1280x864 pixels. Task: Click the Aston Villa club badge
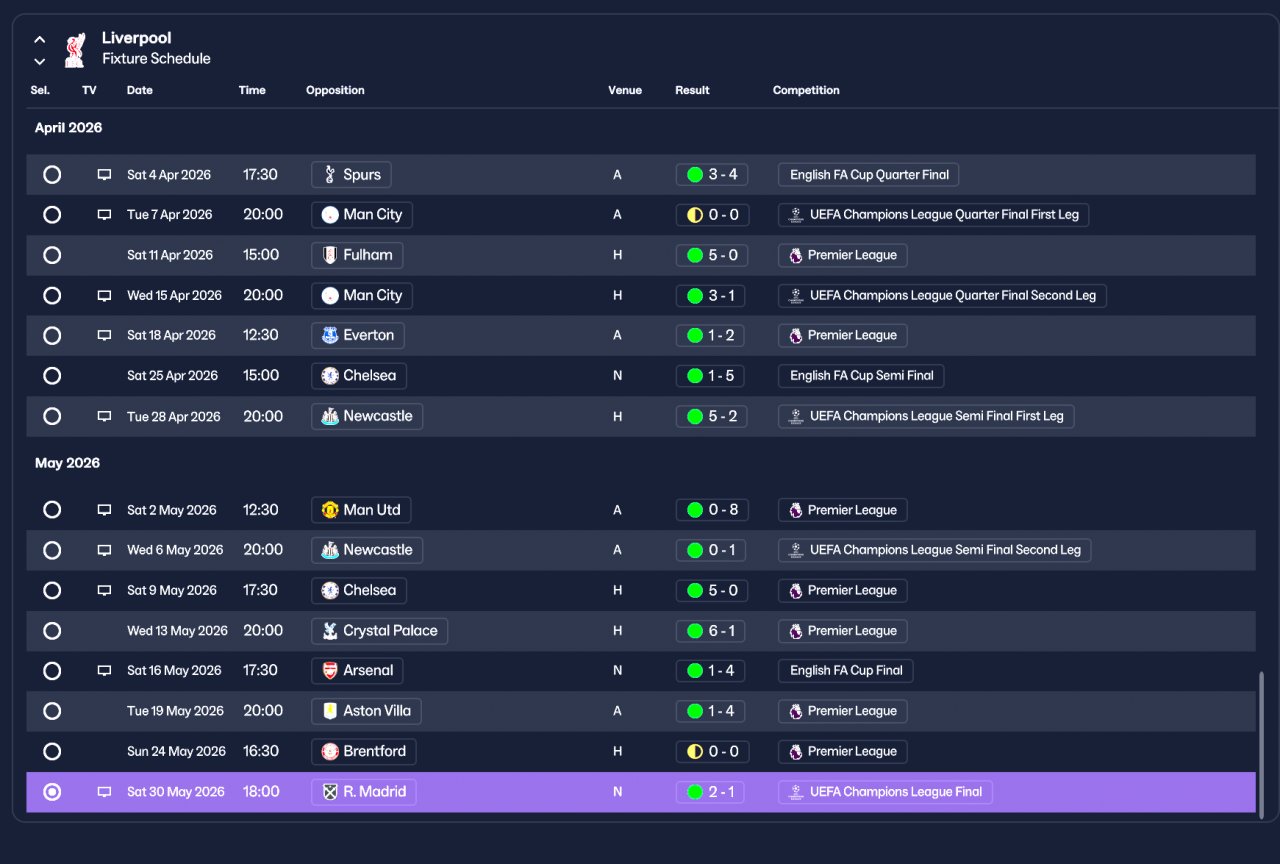[x=330, y=711]
